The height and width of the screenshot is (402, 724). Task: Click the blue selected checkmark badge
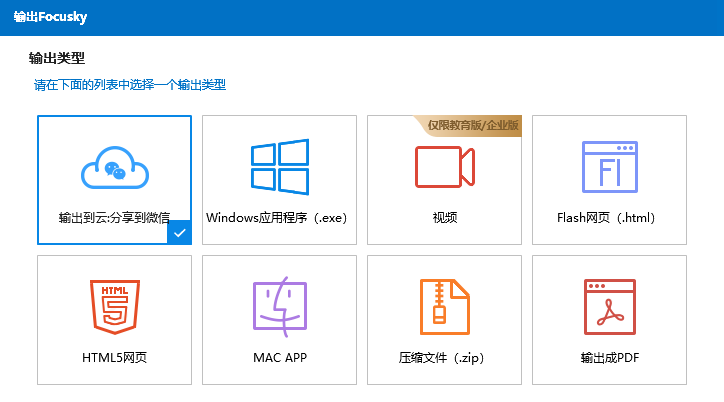pos(179,233)
